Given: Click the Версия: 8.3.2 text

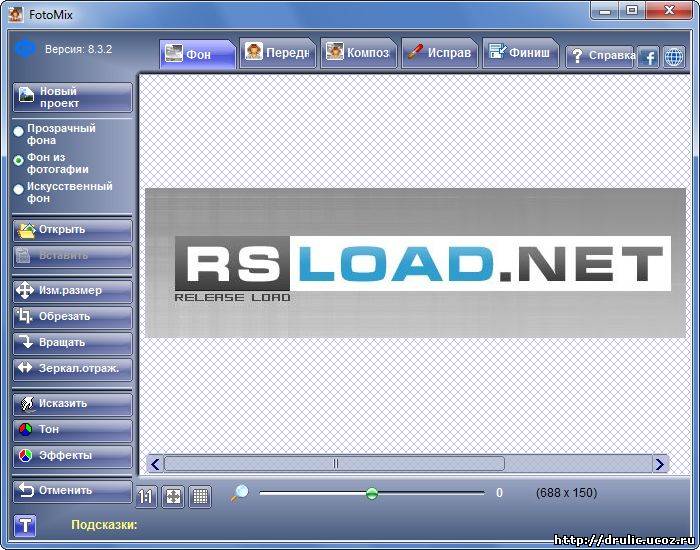Looking at the screenshot, I should pos(79,49).
